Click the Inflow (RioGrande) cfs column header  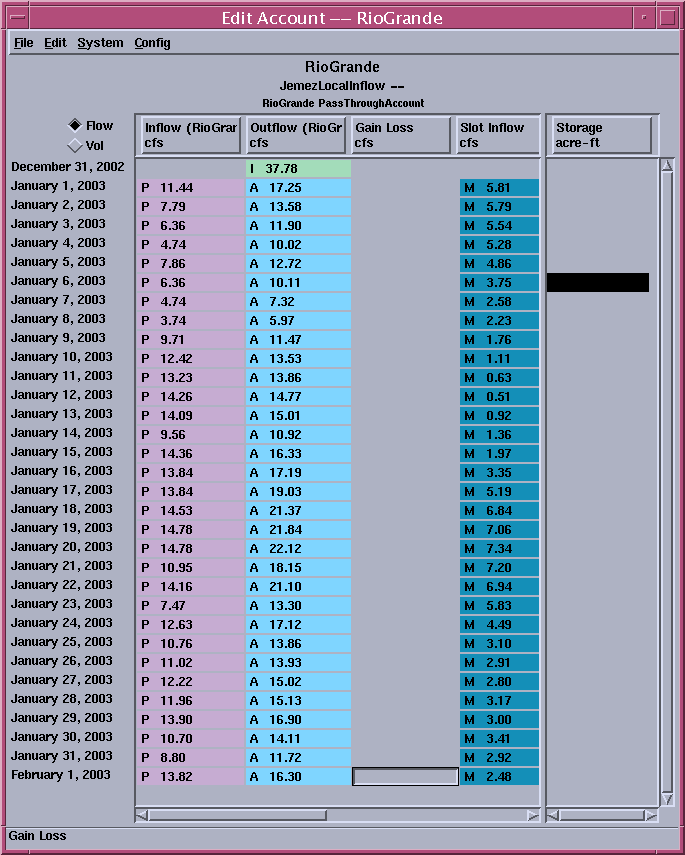(190, 135)
